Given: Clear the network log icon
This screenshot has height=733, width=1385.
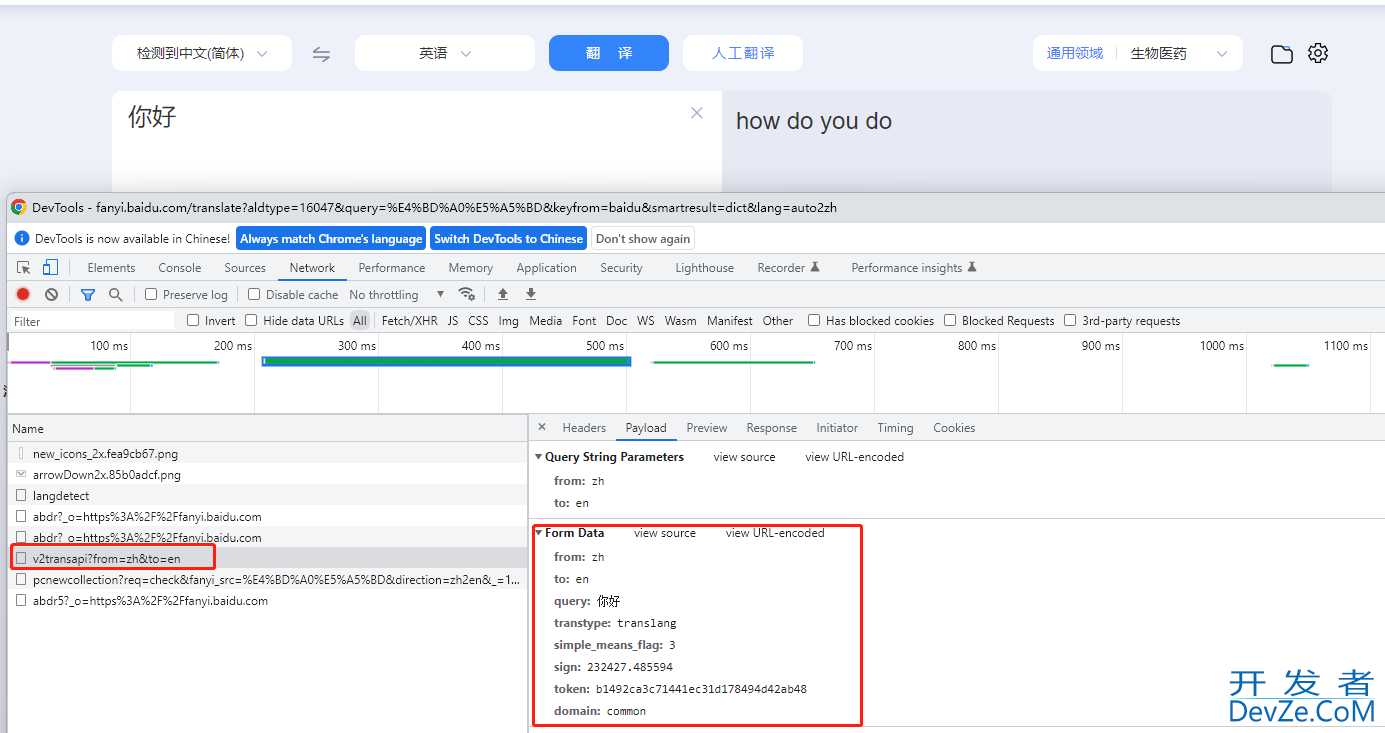Looking at the screenshot, I should pyautogui.click(x=51, y=294).
